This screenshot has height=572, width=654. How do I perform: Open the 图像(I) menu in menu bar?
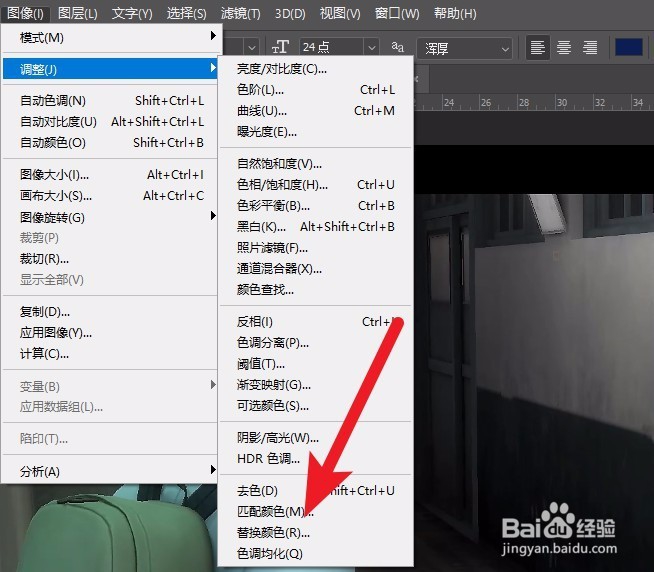tap(25, 13)
